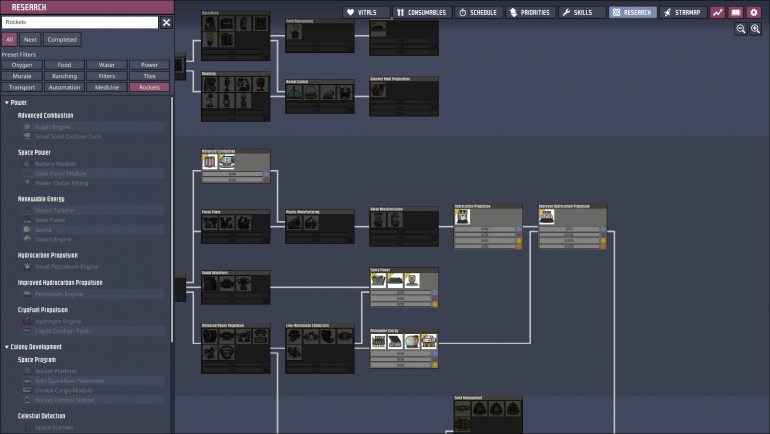Viewport: 770px width, 434px height.
Task: Toggle the Next research filter
Action: tap(30, 39)
